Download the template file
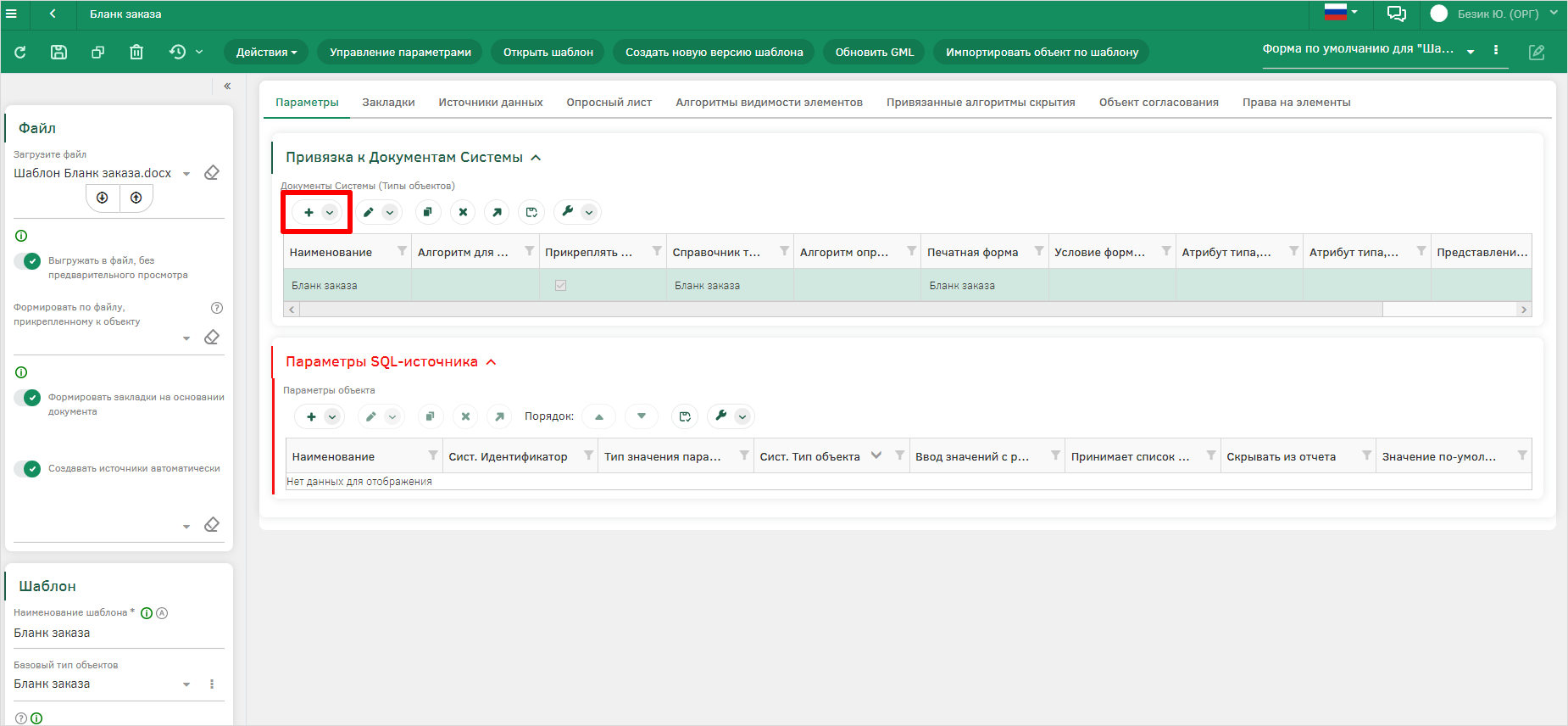The height and width of the screenshot is (726, 1568). click(103, 198)
